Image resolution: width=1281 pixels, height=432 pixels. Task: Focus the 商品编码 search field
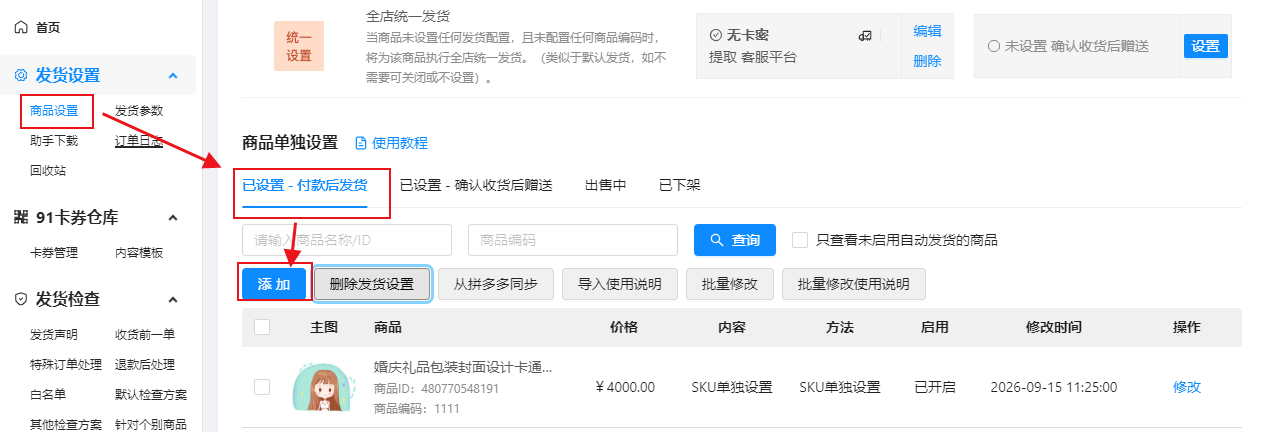[573, 240]
